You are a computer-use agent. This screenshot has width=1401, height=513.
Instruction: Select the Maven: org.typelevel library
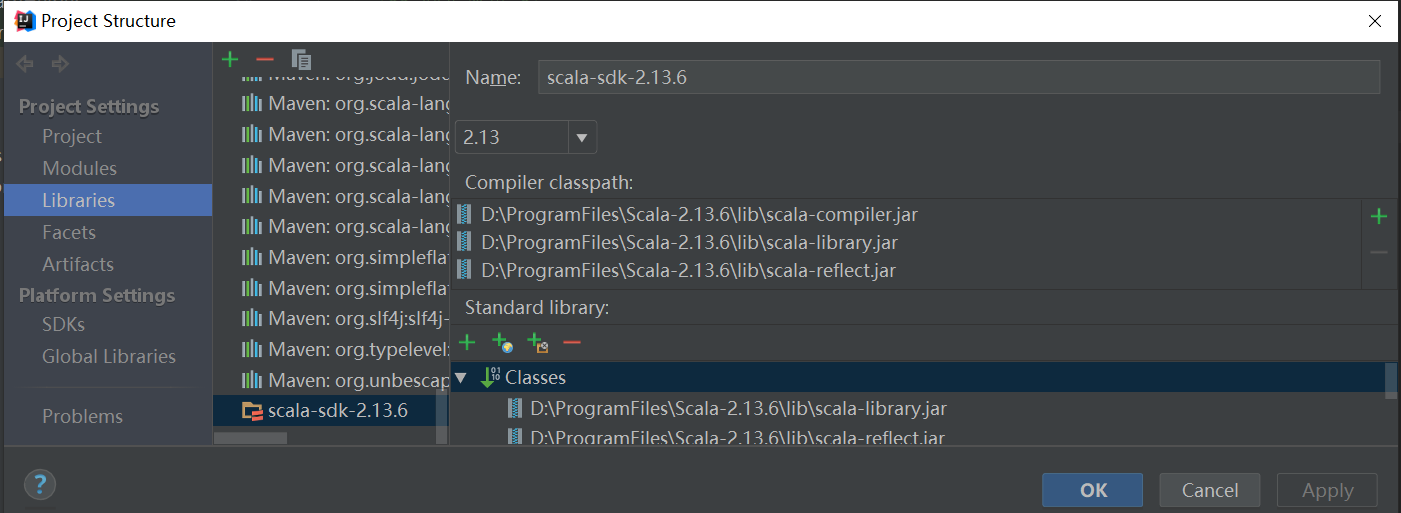pyautogui.click(x=329, y=349)
